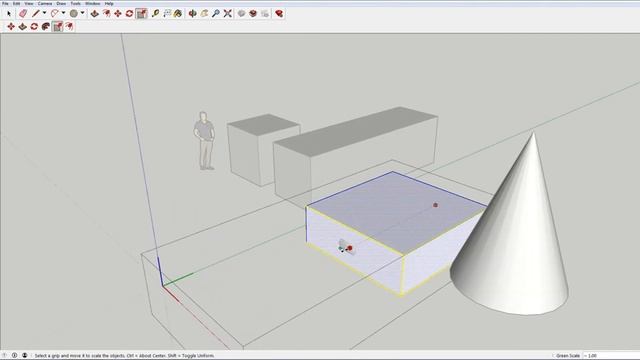Click Rotate tool in top toolbar

[x=129, y=13]
